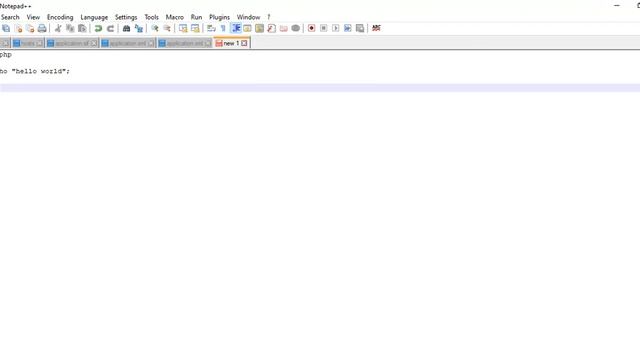This screenshot has height=360, width=640.
Task: Toggle the highlighted Indent Guide icon
Action: pyautogui.click(x=236, y=28)
